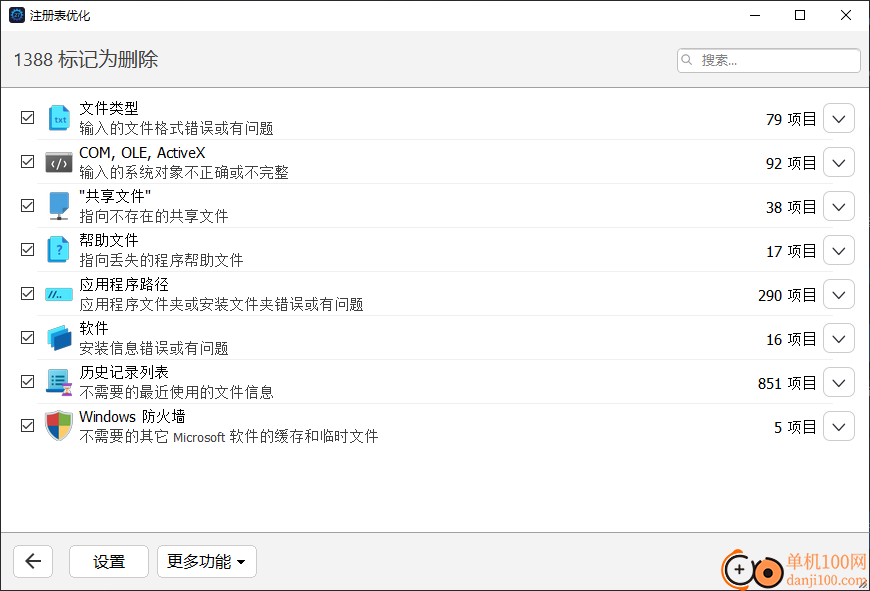
Task: Click the 17 项目 count
Action: click(x=791, y=251)
